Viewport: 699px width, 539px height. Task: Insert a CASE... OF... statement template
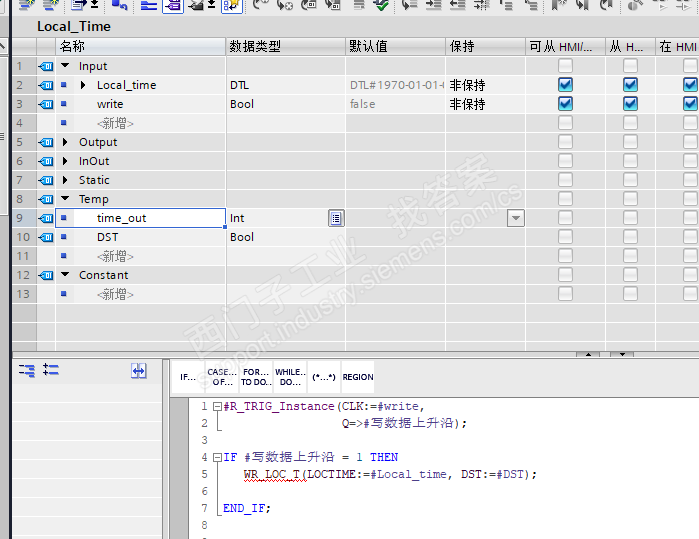[x=222, y=377]
